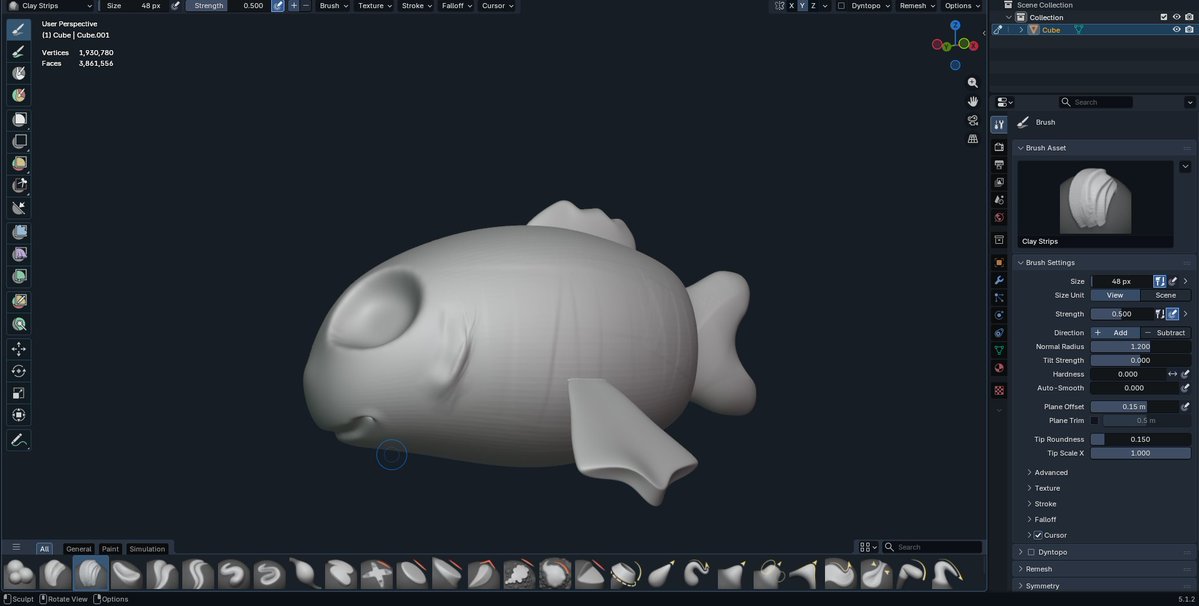This screenshot has height=606, width=1199.
Task: Expand Cube in the outliner
Action: (1021, 30)
